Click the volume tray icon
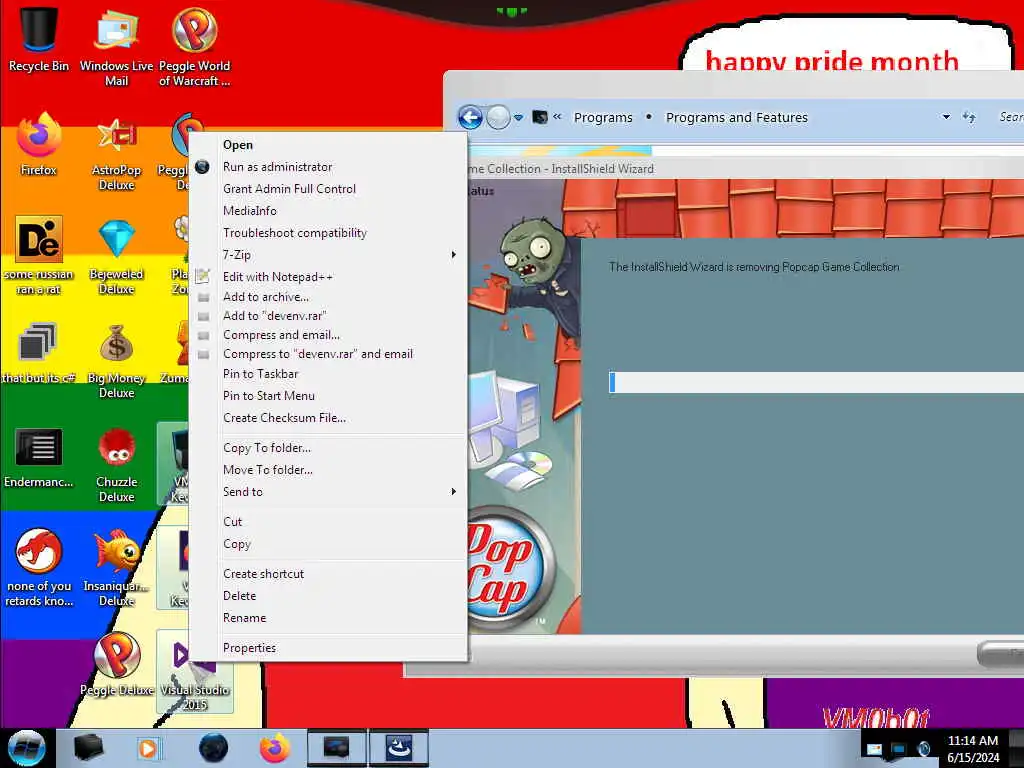Viewport: 1024px width, 768px height. (923, 748)
